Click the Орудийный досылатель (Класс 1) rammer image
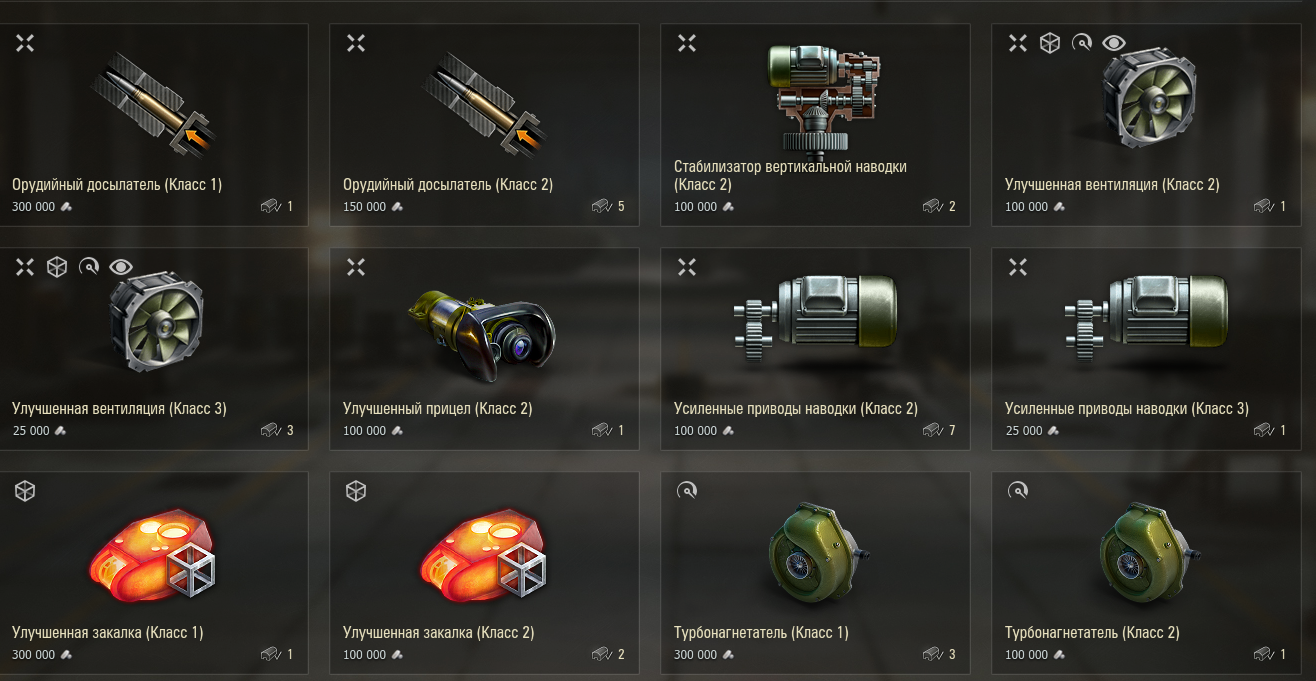1316x681 pixels. 155,106
